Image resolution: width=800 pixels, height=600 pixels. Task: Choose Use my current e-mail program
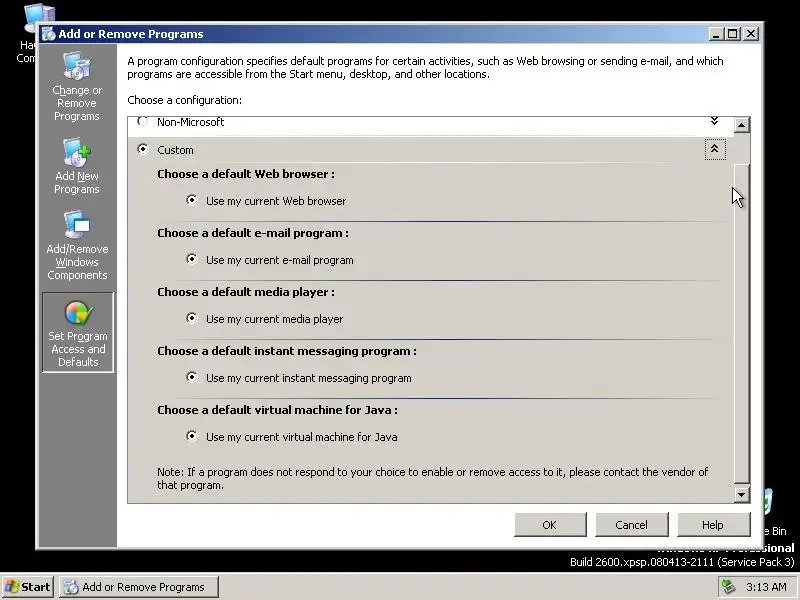[x=192, y=259]
